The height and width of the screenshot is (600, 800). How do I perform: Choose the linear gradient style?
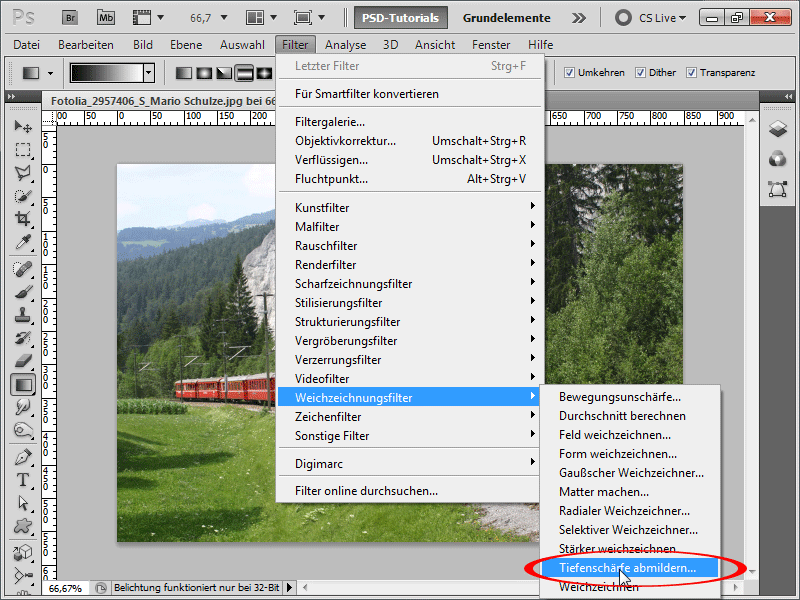pos(184,73)
